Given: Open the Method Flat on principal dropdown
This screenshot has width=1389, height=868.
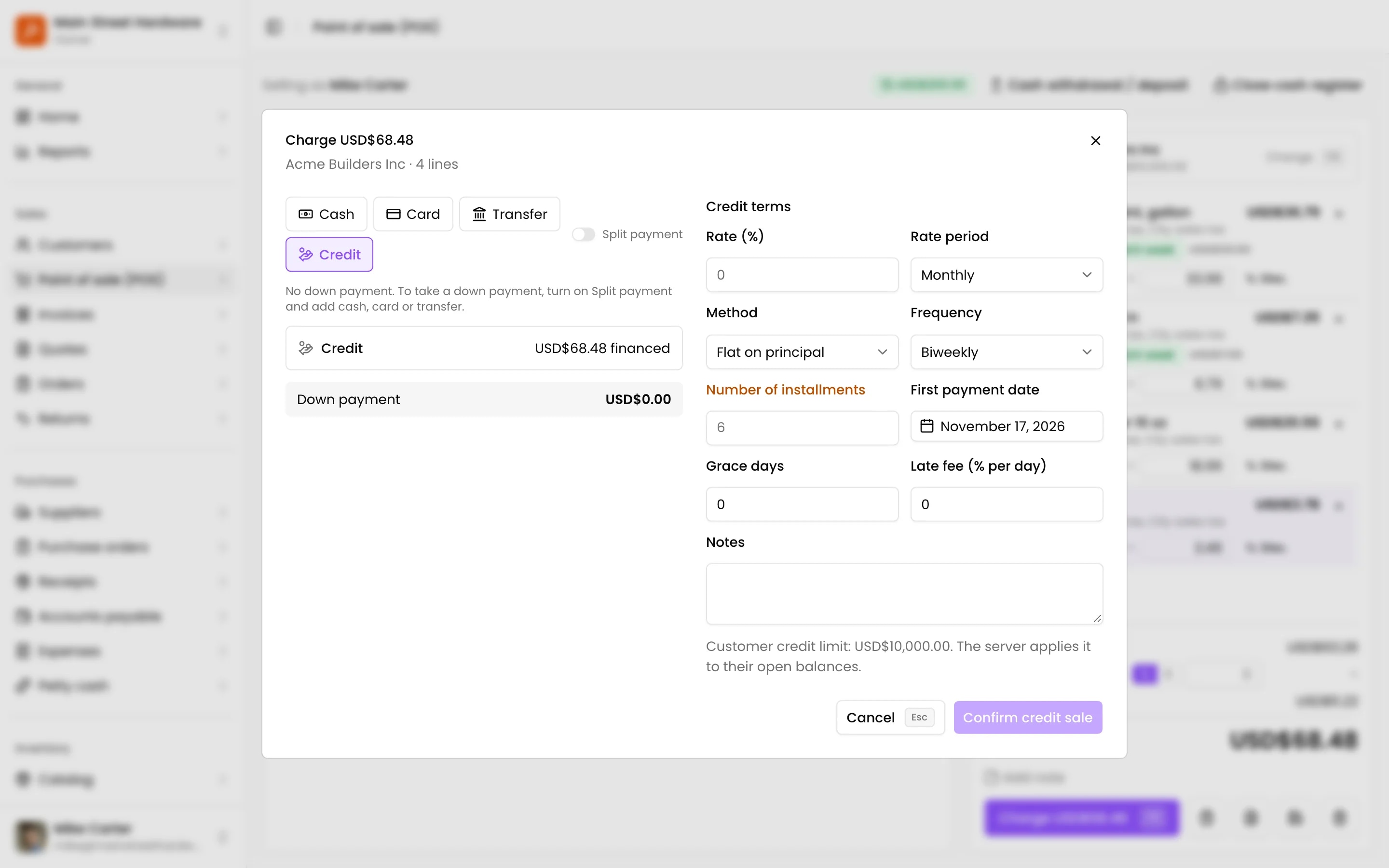Looking at the screenshot, I should pyautogui.click(x=802, y=352).
